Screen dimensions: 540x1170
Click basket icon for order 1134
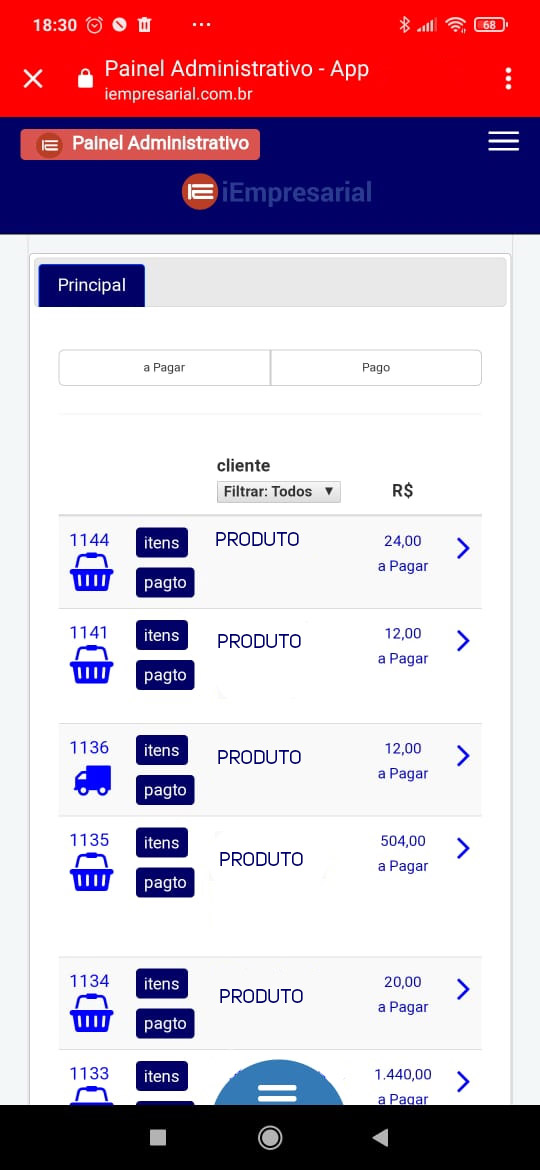point(91,1013)
